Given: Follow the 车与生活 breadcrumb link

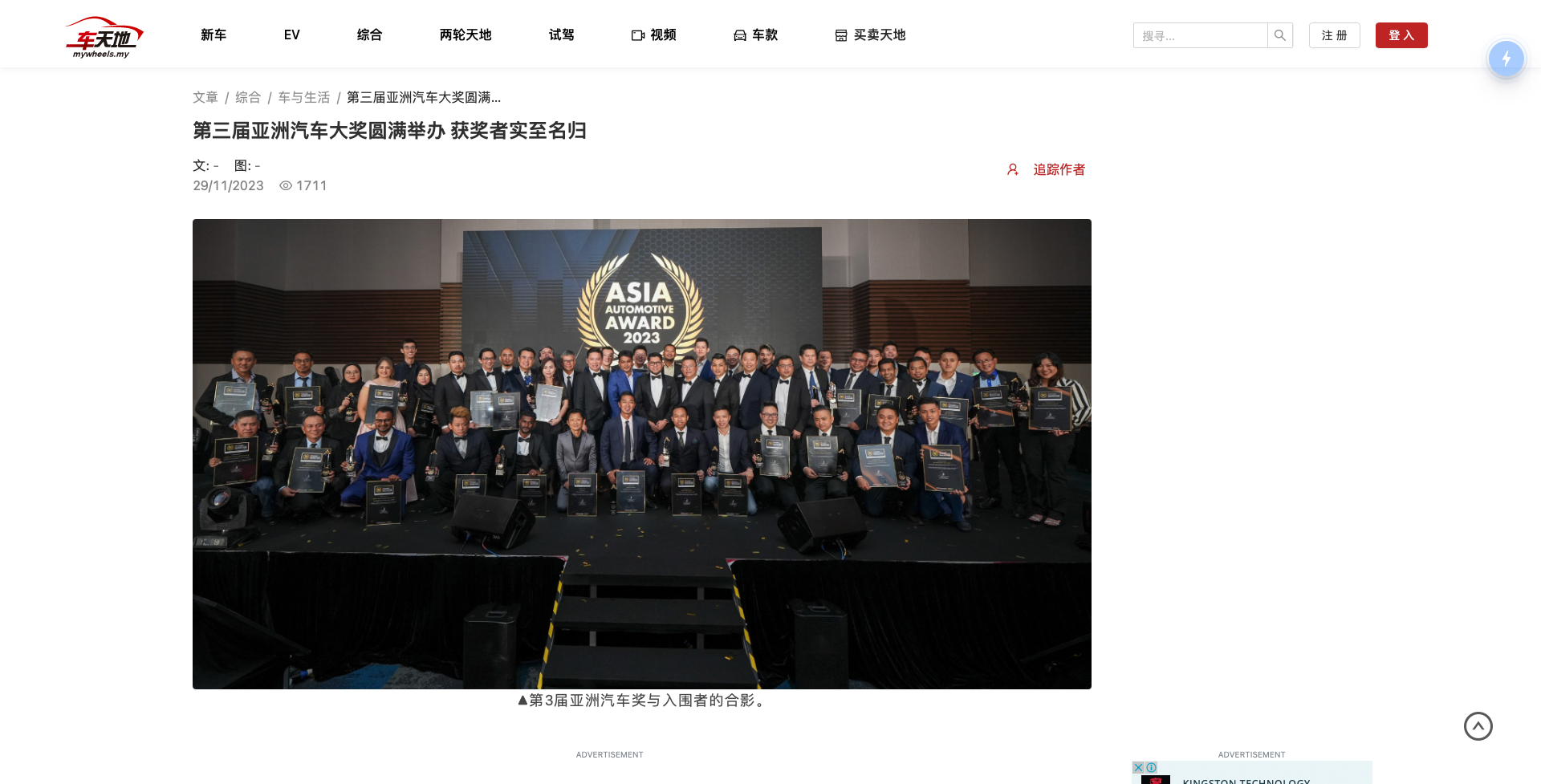Looking at the screenshot, I should pyautogui.click(x=304, y=97).
